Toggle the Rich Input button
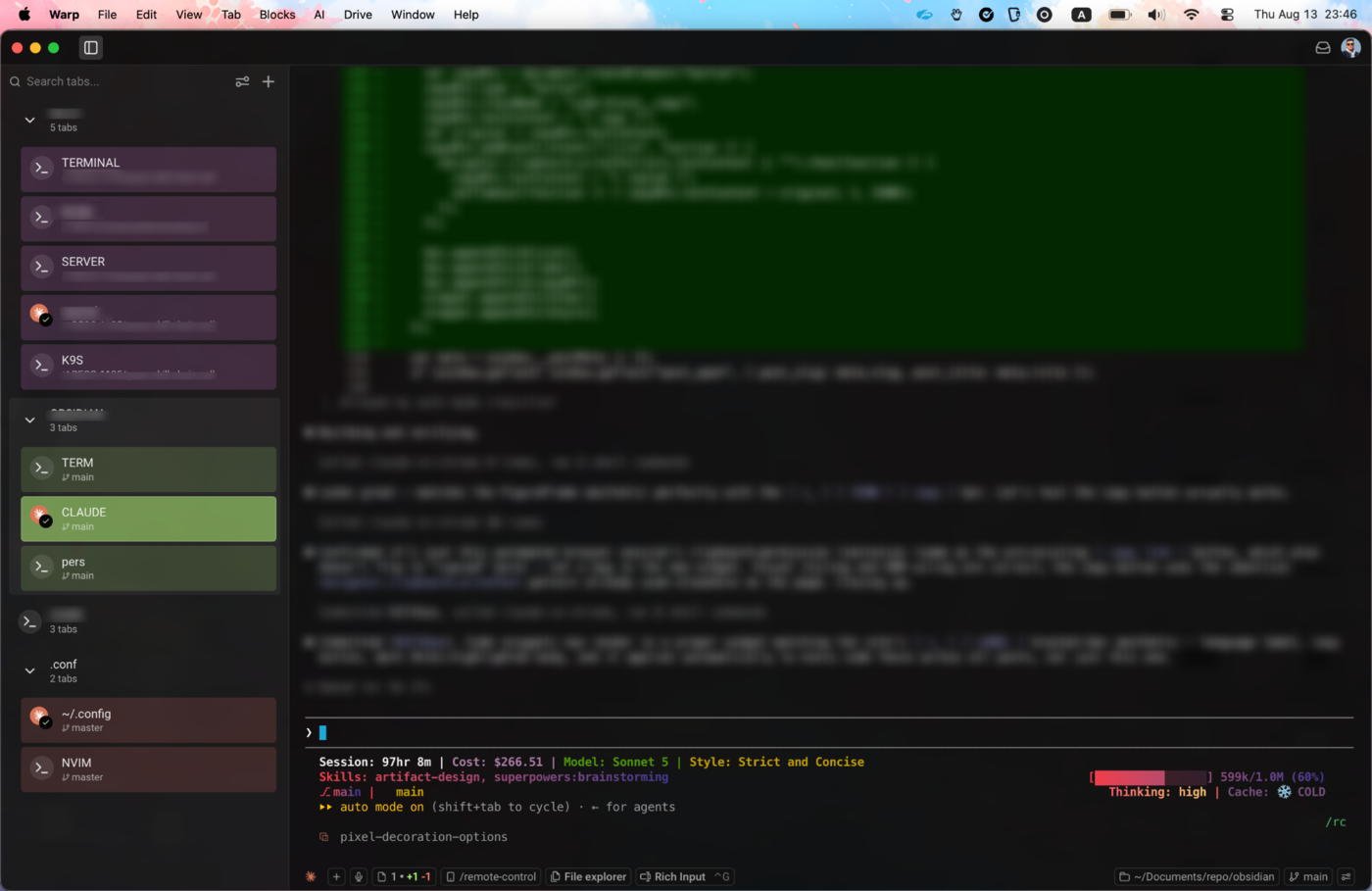Screen dimensions: 1372x891 click(685, 876)
